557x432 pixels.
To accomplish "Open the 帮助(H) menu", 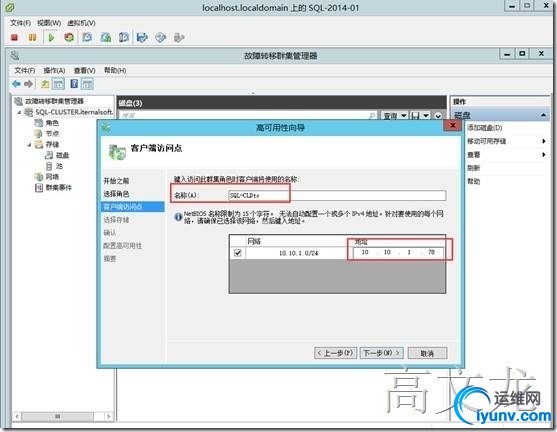I will 115,70.
